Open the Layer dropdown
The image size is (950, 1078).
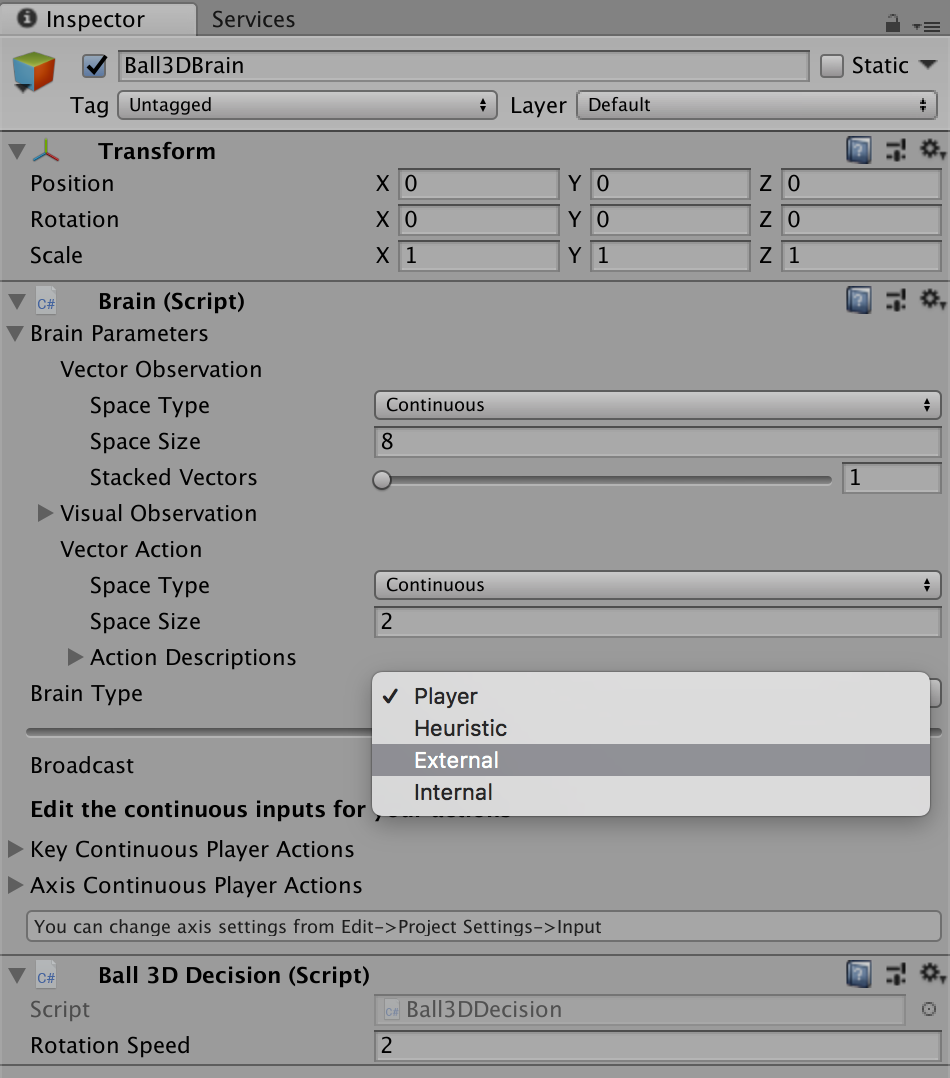point(757,105)
